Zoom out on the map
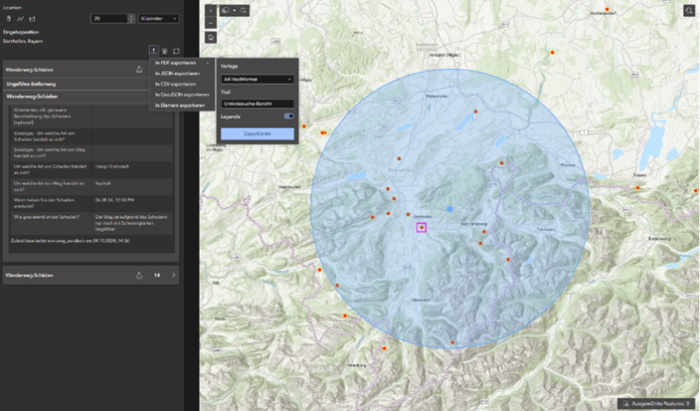 [211, 22]
